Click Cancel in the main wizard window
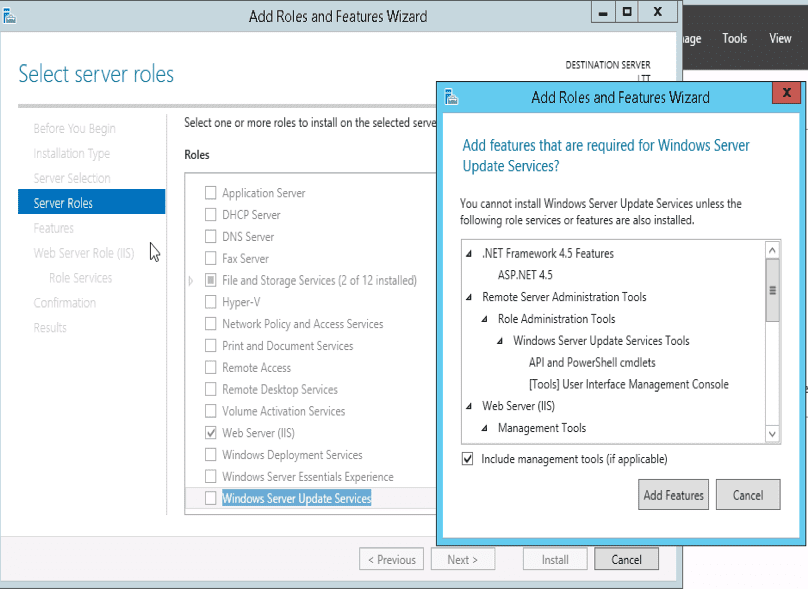Screen dimensions: 808x589 tap(626, 560)
